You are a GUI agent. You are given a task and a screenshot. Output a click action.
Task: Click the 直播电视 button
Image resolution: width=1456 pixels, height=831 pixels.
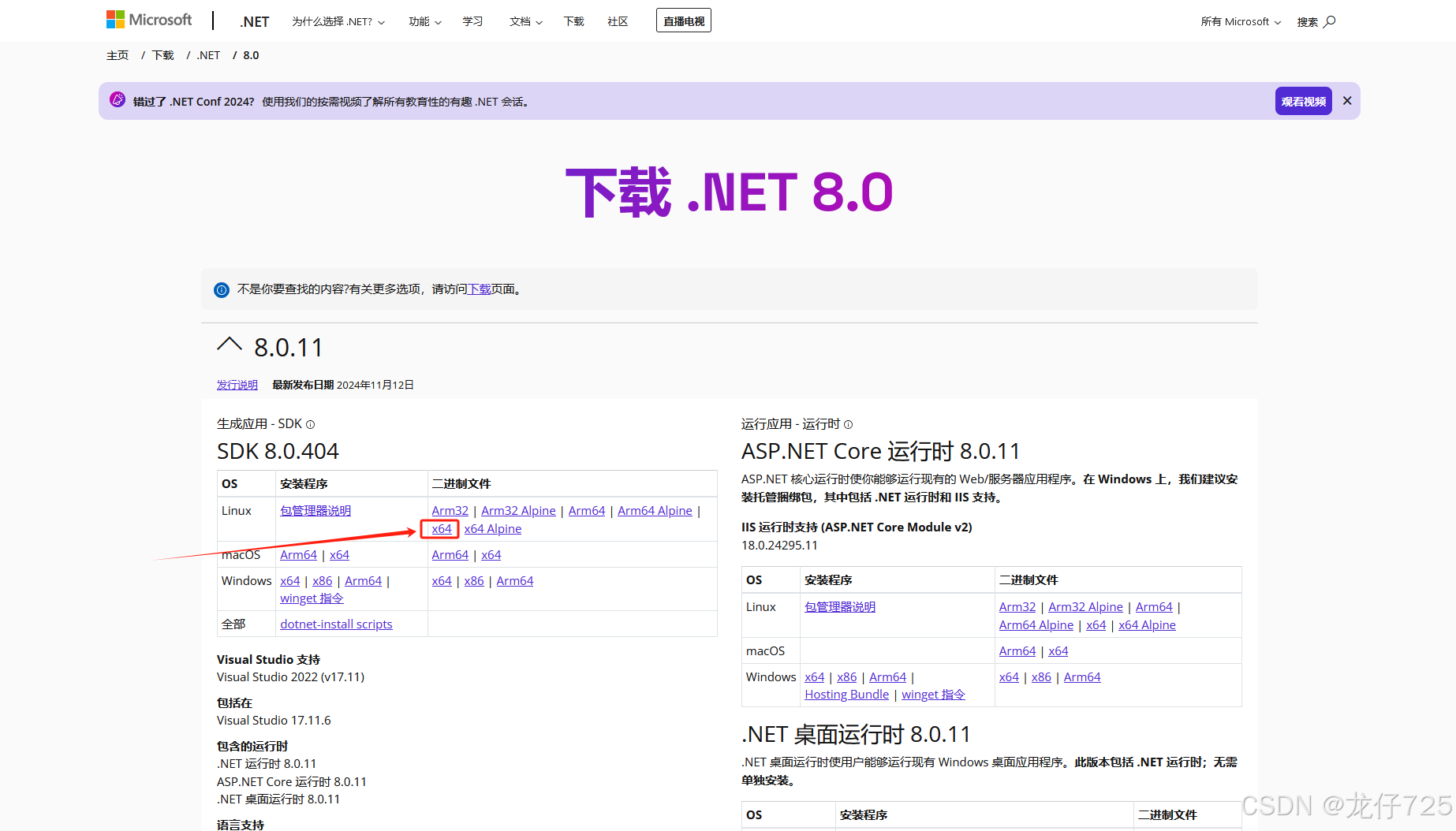(x=684, y=20)
